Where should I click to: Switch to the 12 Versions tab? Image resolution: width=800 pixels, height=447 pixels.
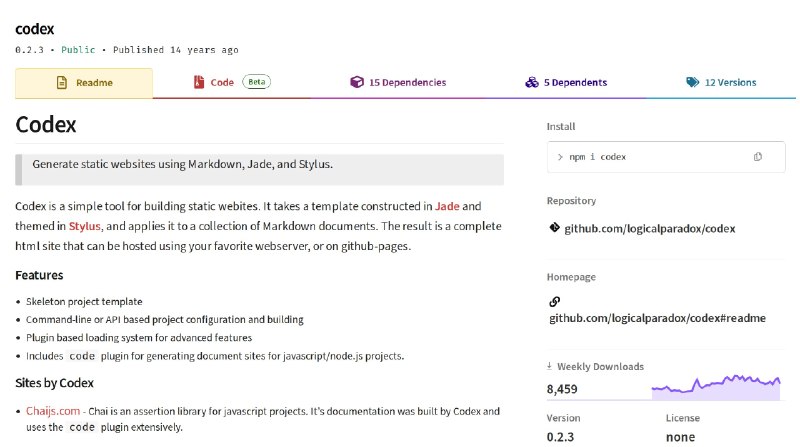(721, 82)
